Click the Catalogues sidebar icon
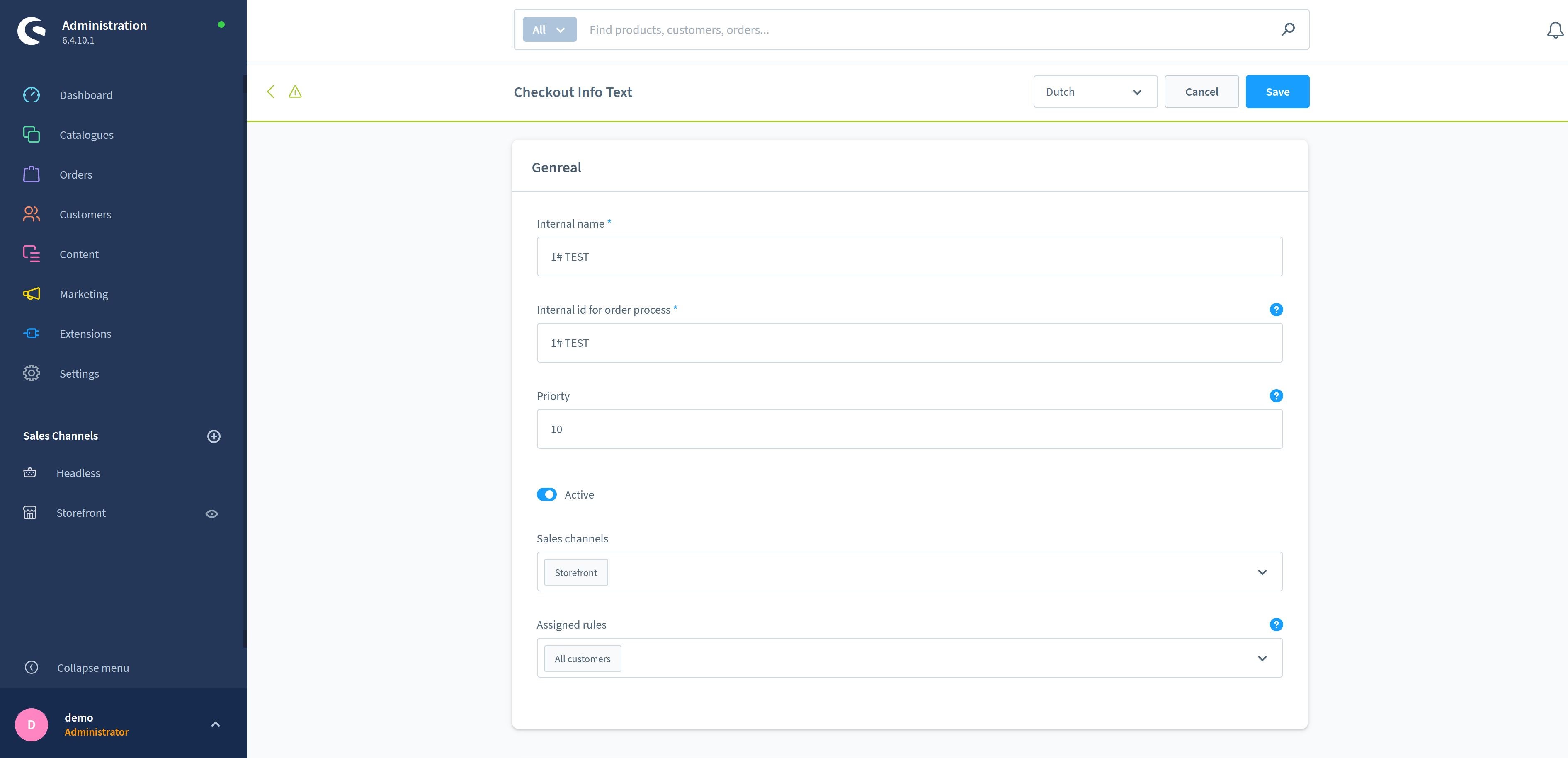 point(32,134)
